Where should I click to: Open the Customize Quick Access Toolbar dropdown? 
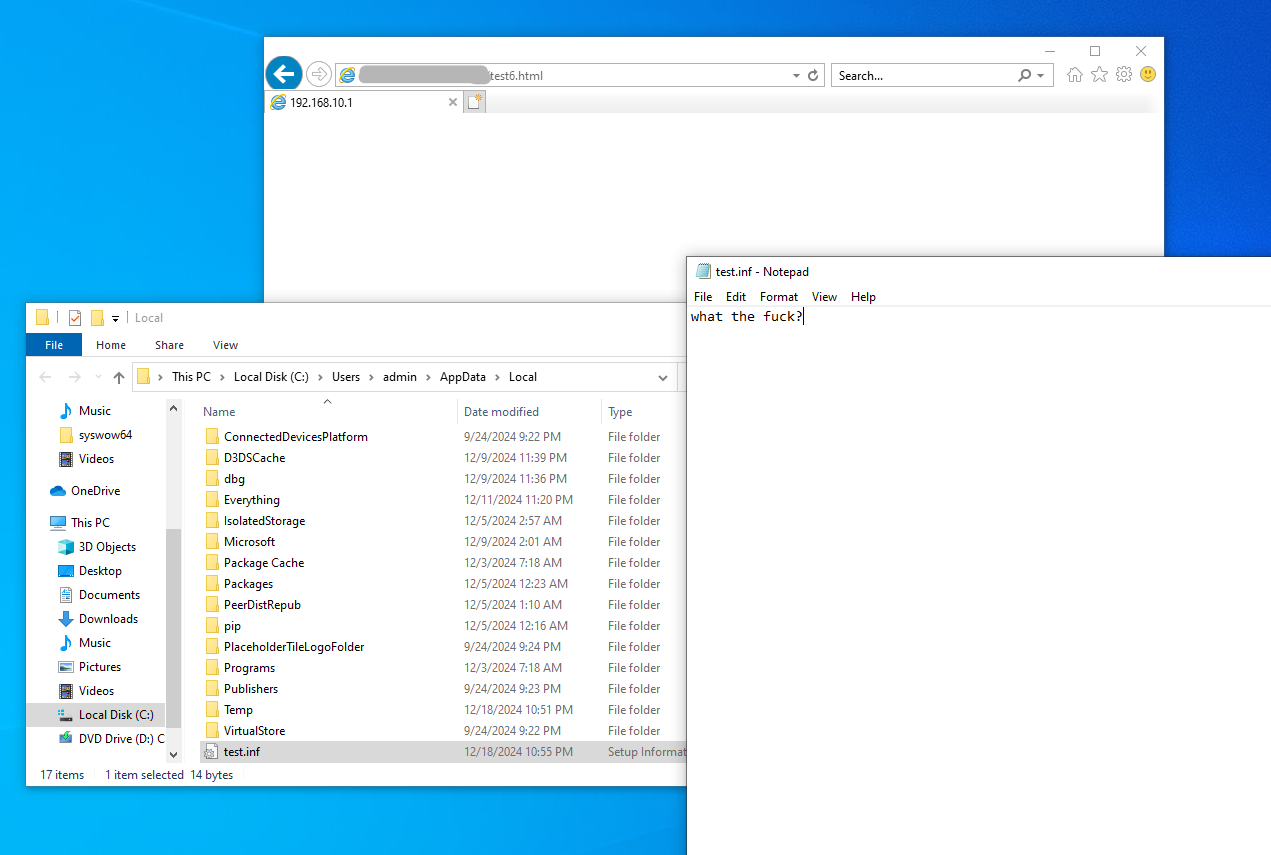coord(115,318)
